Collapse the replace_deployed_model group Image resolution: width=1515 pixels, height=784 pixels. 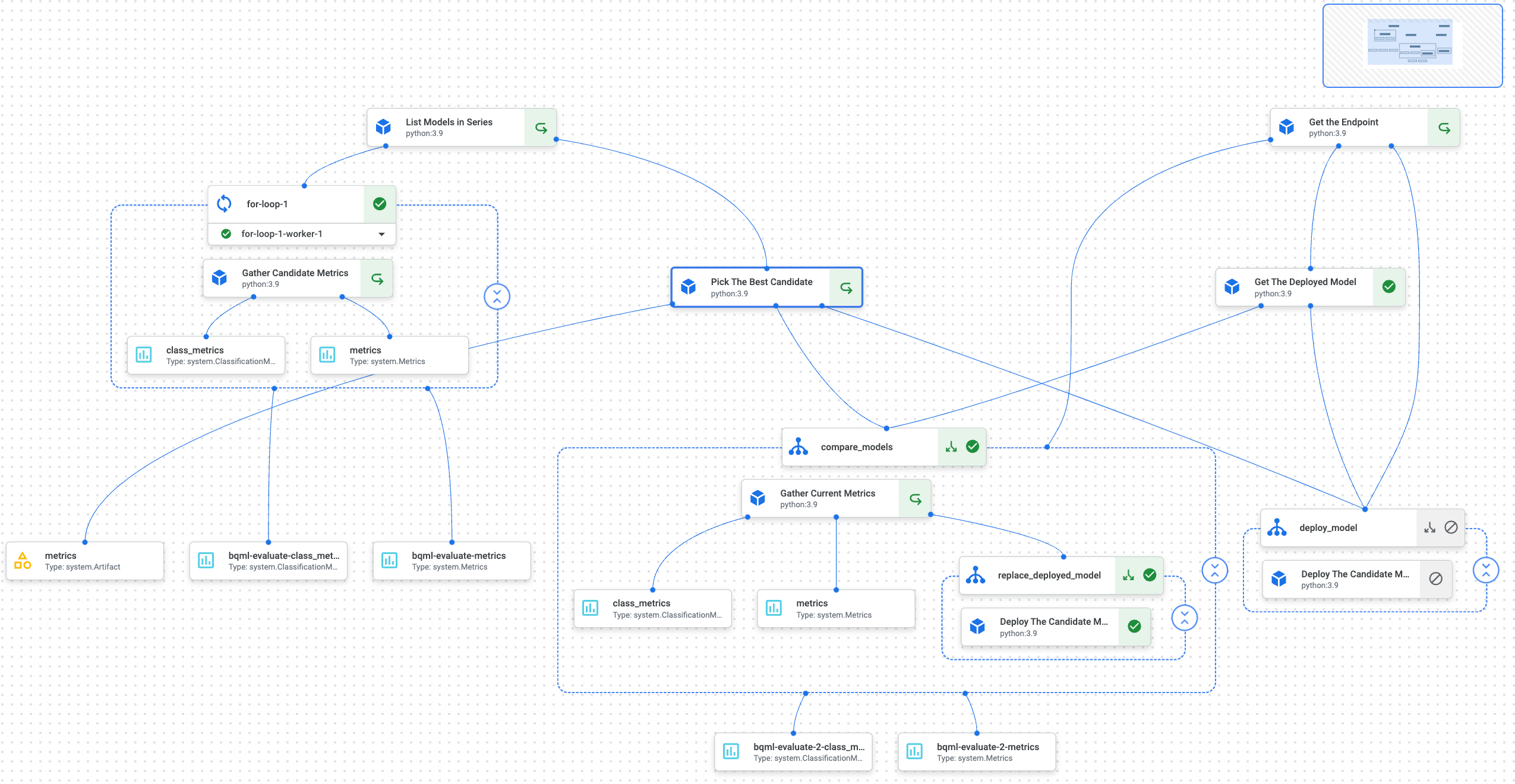(1184, 618)
